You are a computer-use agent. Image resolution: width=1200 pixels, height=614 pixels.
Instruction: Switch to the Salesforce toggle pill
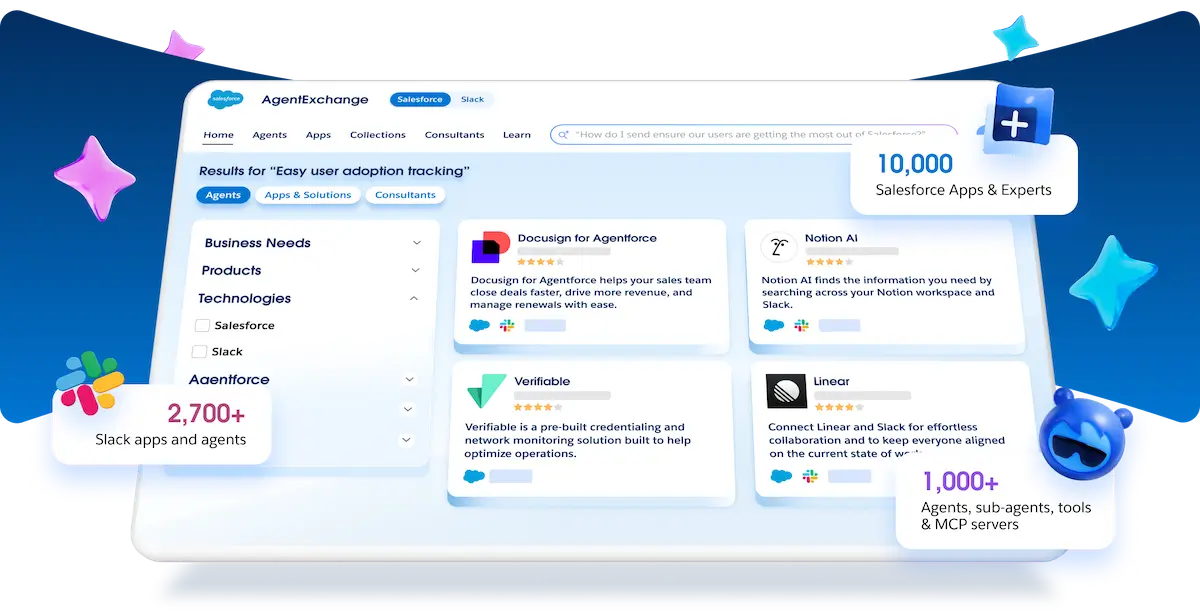click(x=419, y=100)
